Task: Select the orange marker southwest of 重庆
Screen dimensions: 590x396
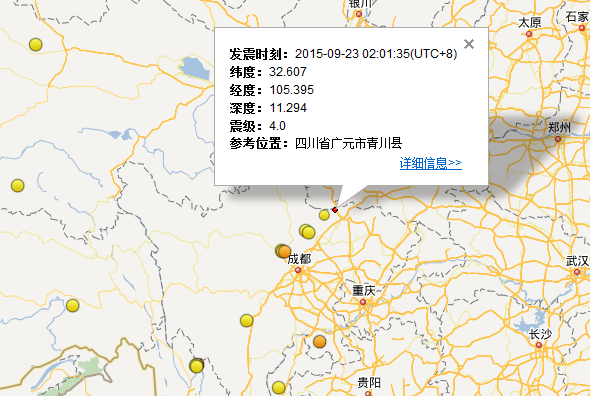Action: 319,341
